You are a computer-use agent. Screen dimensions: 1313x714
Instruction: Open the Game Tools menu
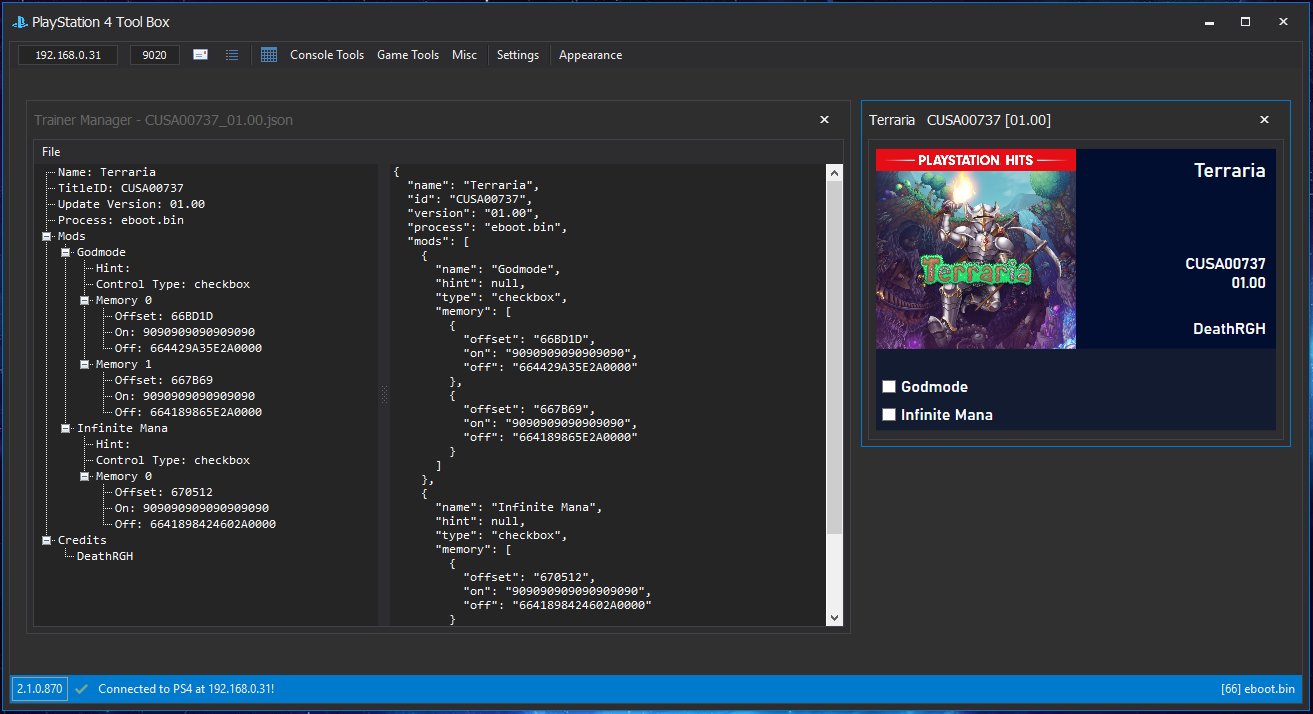click(x=408, y=55)
